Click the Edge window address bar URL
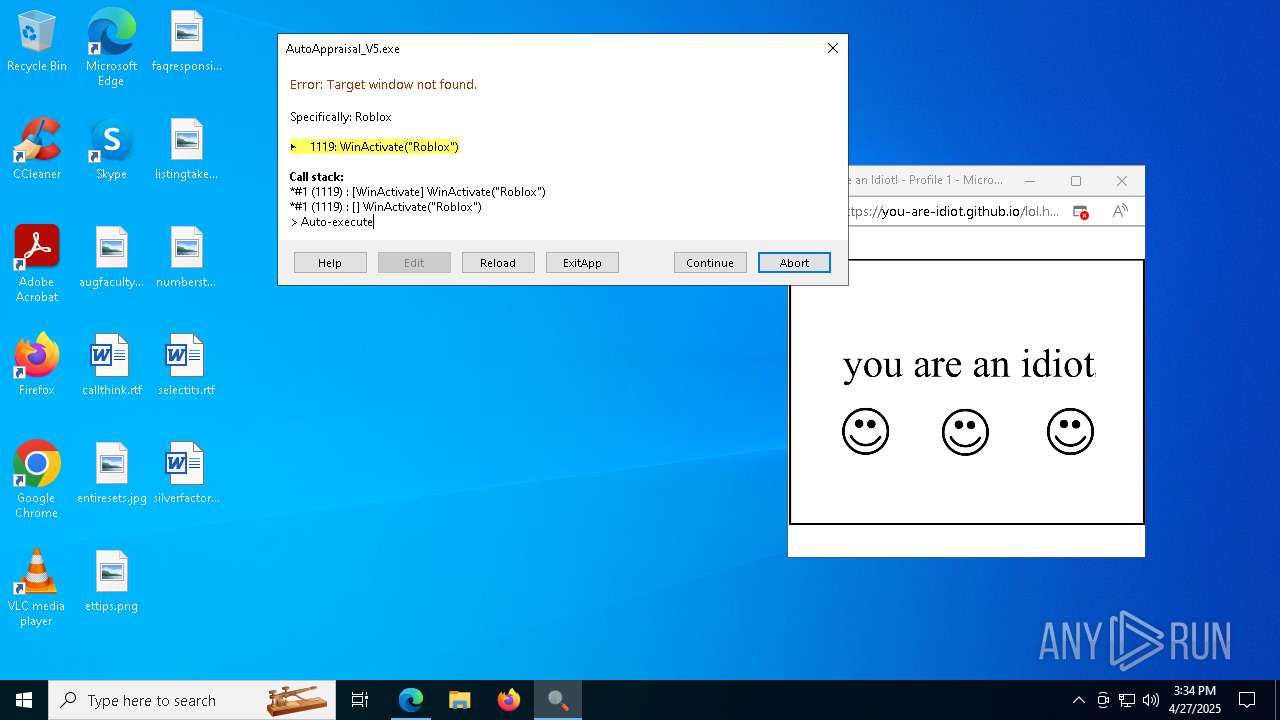The height and width of the screenshot is (720, 1280). pyautogui.click(x=954, y=212)
